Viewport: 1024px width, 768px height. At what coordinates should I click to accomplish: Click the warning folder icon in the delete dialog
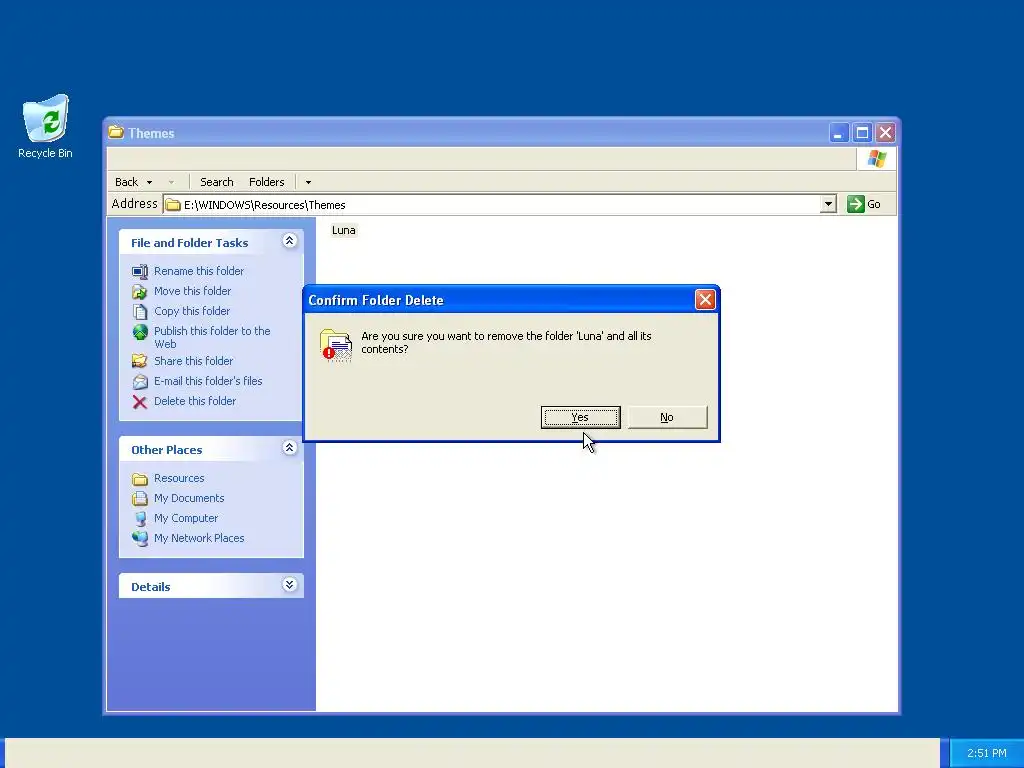(336, 345)
